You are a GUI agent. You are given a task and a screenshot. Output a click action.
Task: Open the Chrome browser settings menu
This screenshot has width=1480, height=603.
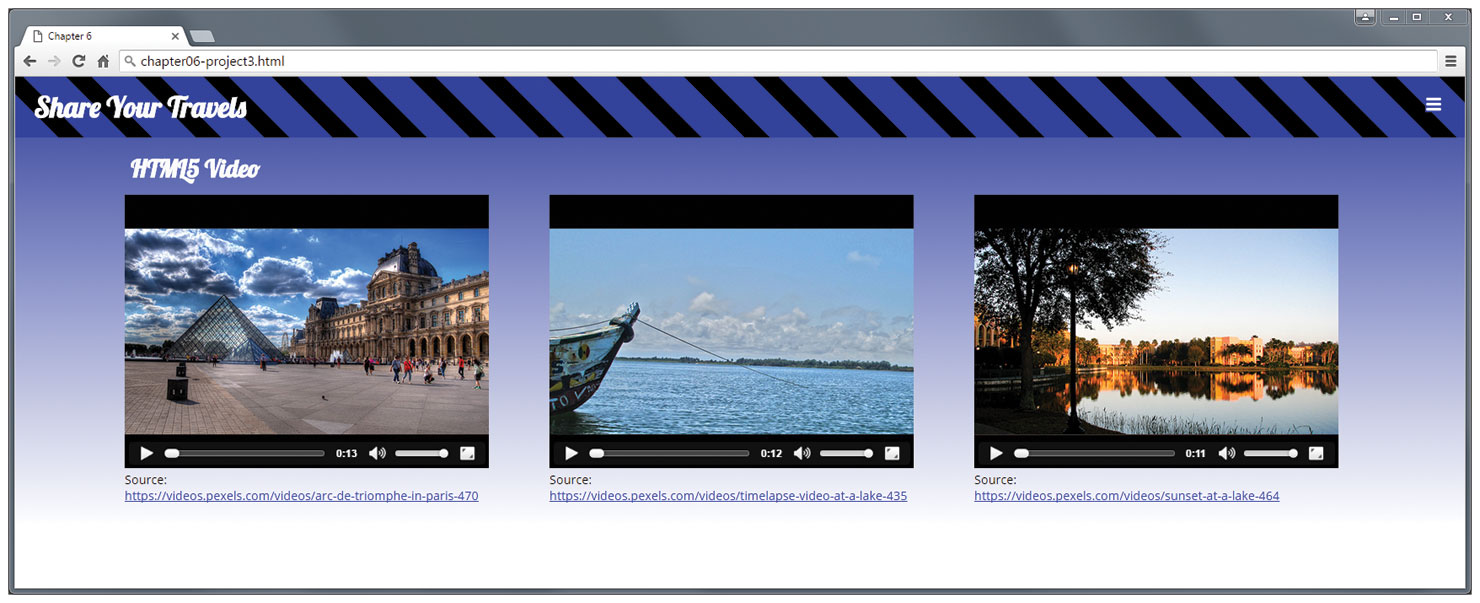(1451, 61)
